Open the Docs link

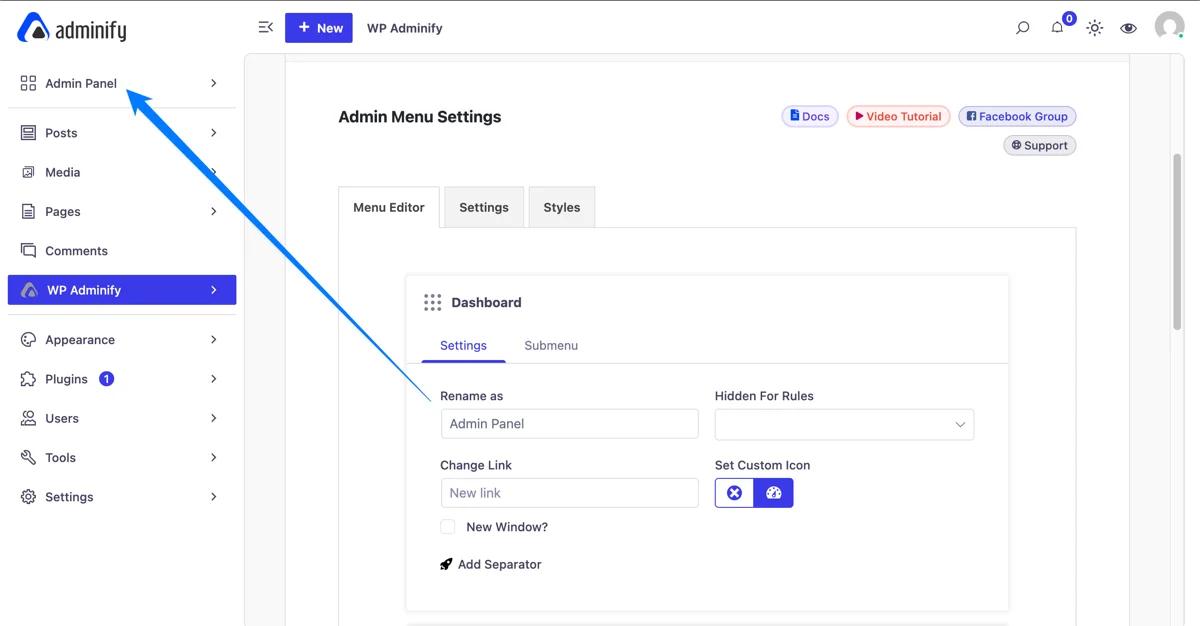click(810, 116)
